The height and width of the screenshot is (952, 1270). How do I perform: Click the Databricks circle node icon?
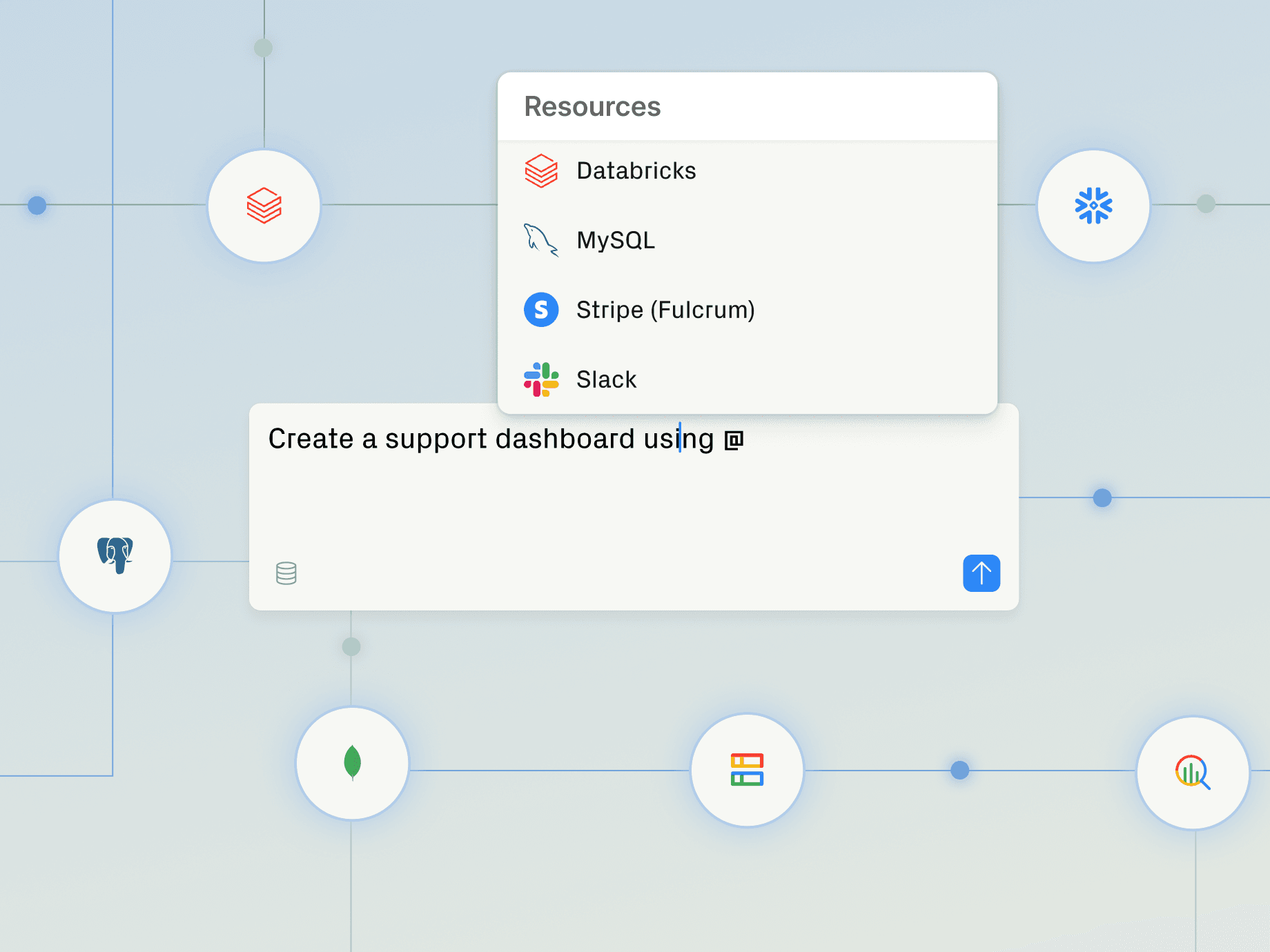pyautogui.click(x=264, y=206)
